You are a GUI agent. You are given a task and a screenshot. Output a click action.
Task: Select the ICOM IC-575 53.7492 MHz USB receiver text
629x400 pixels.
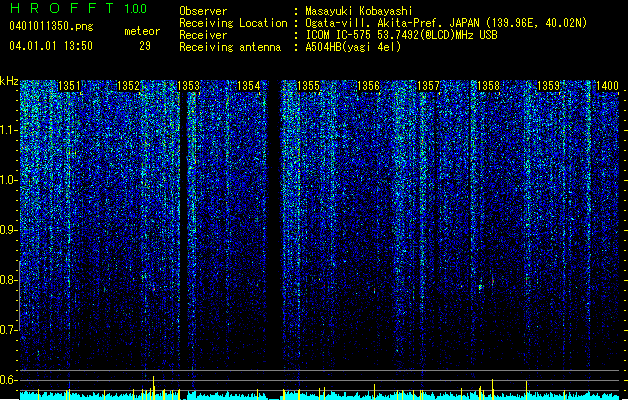pos(401,35)
